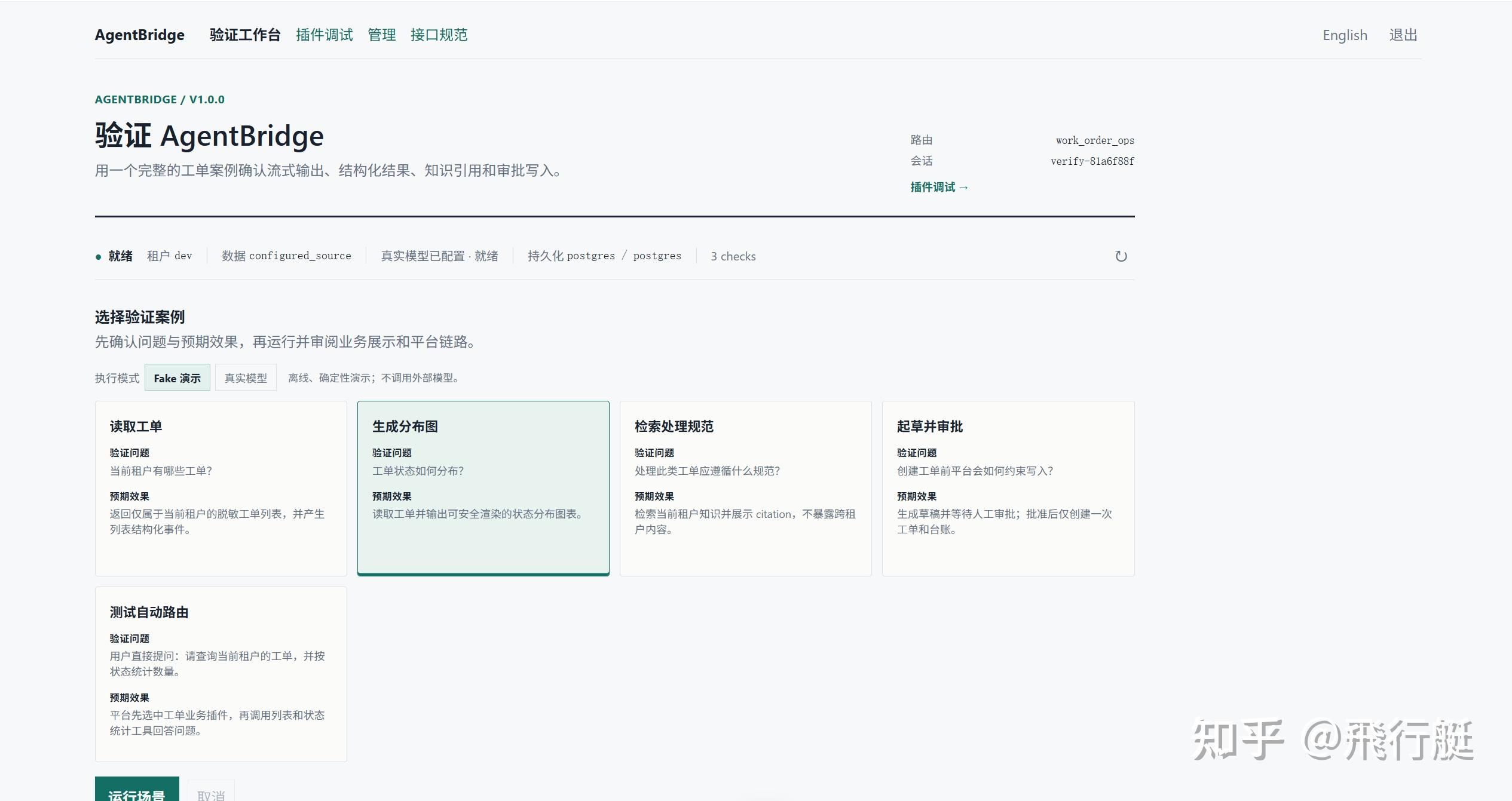Go to 管理 navigation item
Image resolution: width=1512 pixels, height=801 pixels.
(382, 35)
